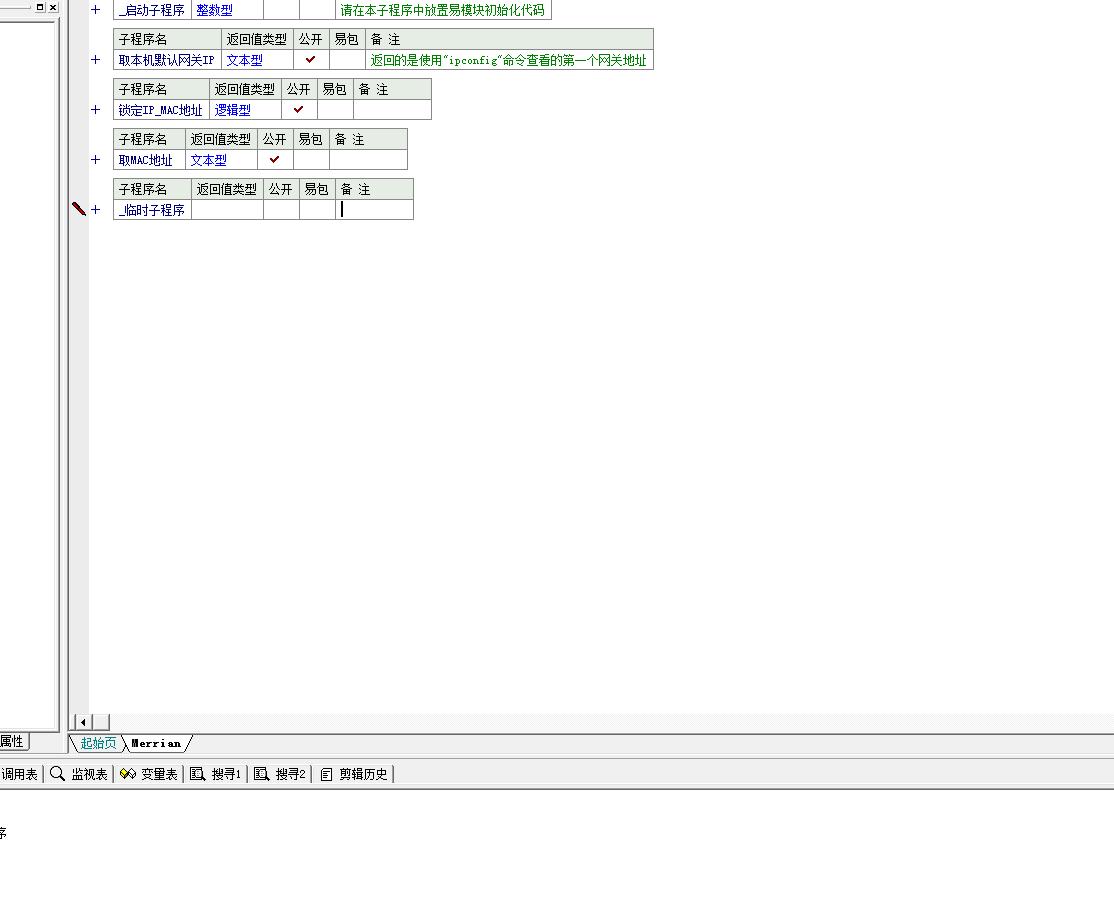Toggle 易包 cell of 取本机默认网关IP
The height and width of the screenshot is (914, 1114).
[x=347, y=60]
